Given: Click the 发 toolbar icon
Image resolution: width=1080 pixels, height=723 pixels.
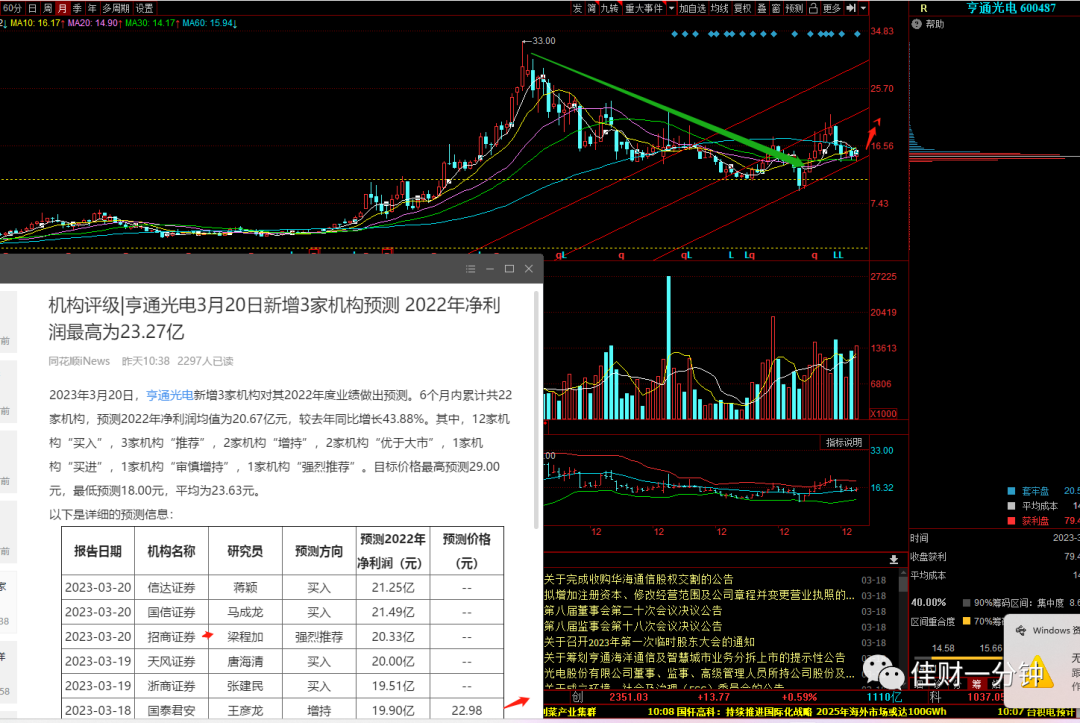Looking at the screenshot, I should [577, 8].
